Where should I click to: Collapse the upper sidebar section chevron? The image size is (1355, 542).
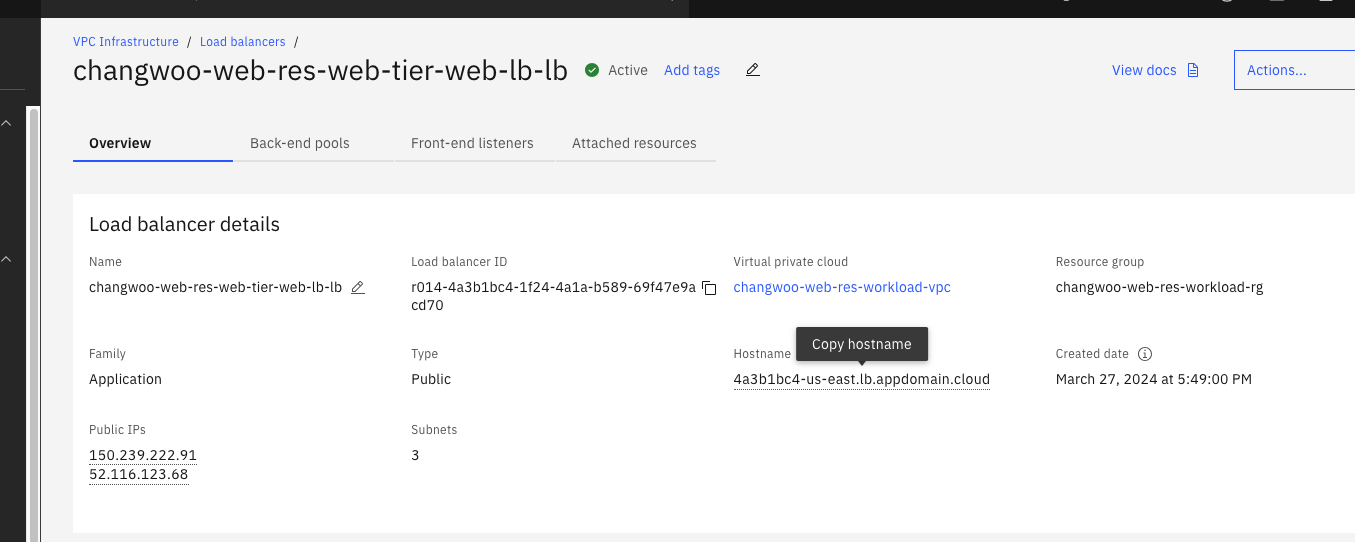(6, 123)
